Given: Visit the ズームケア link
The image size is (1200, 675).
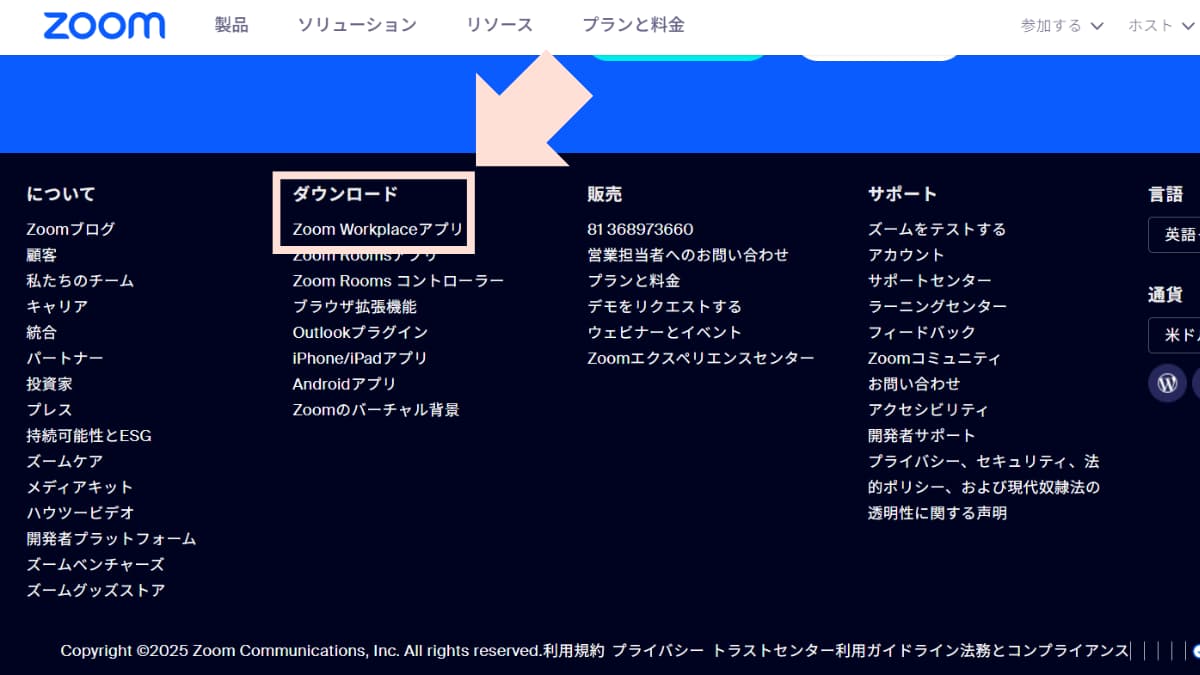Looking at the screenshot, I should 65,461.
